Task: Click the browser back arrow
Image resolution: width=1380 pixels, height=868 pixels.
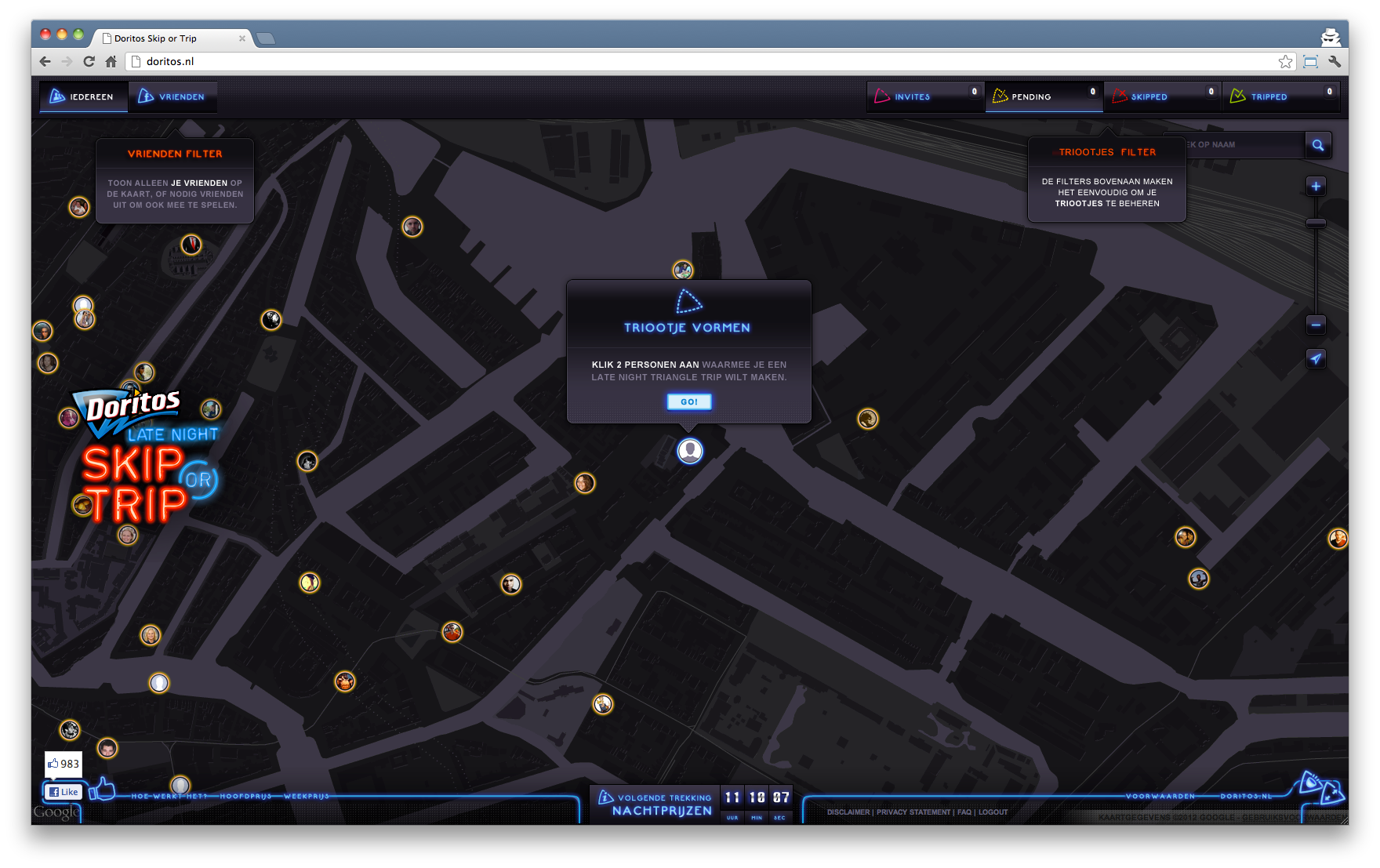Action: (45, 61)
